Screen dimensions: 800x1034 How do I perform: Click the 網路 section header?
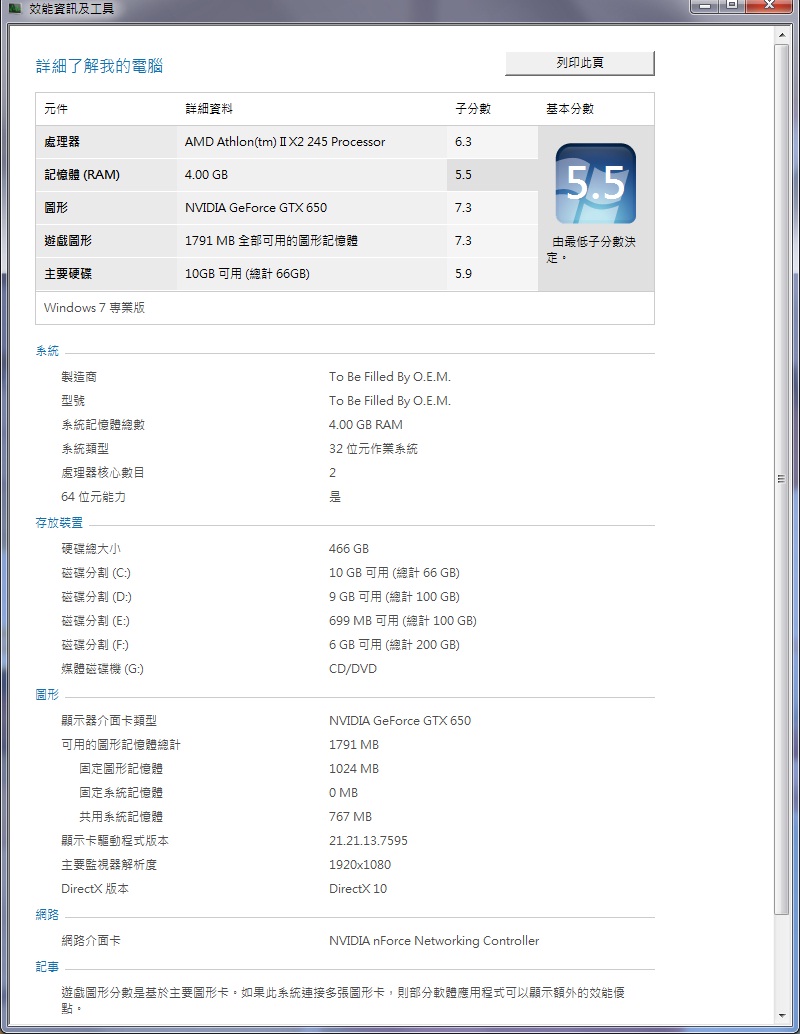coord(47,915)
